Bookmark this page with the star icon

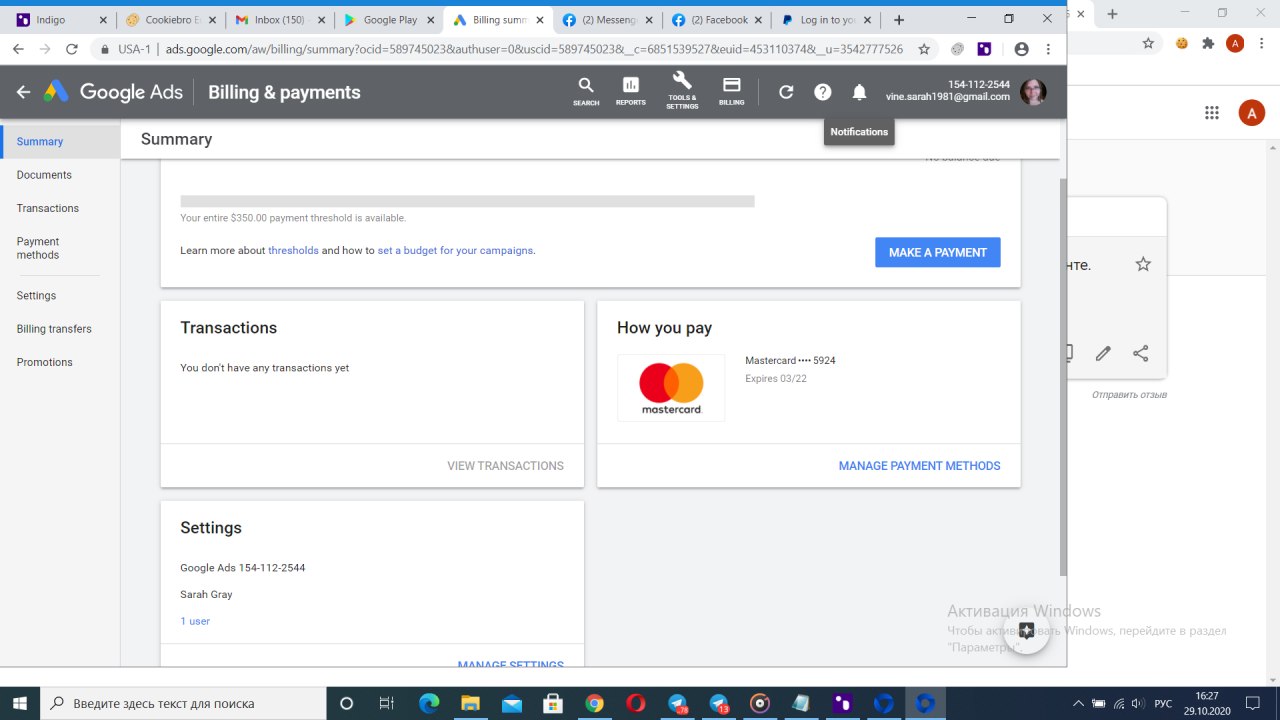[x=924, y=49]
